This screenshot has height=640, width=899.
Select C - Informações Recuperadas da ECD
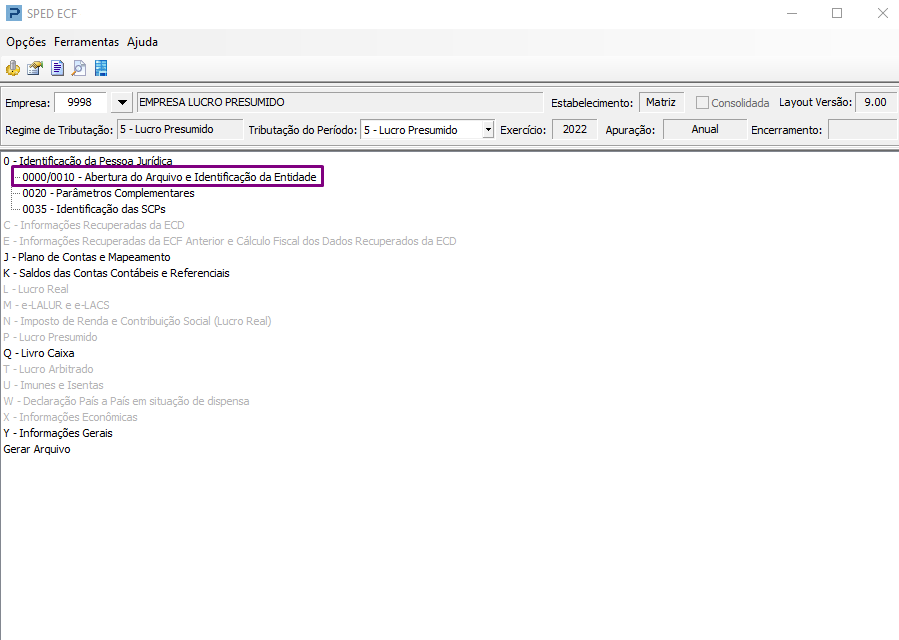tap(94, 225)
